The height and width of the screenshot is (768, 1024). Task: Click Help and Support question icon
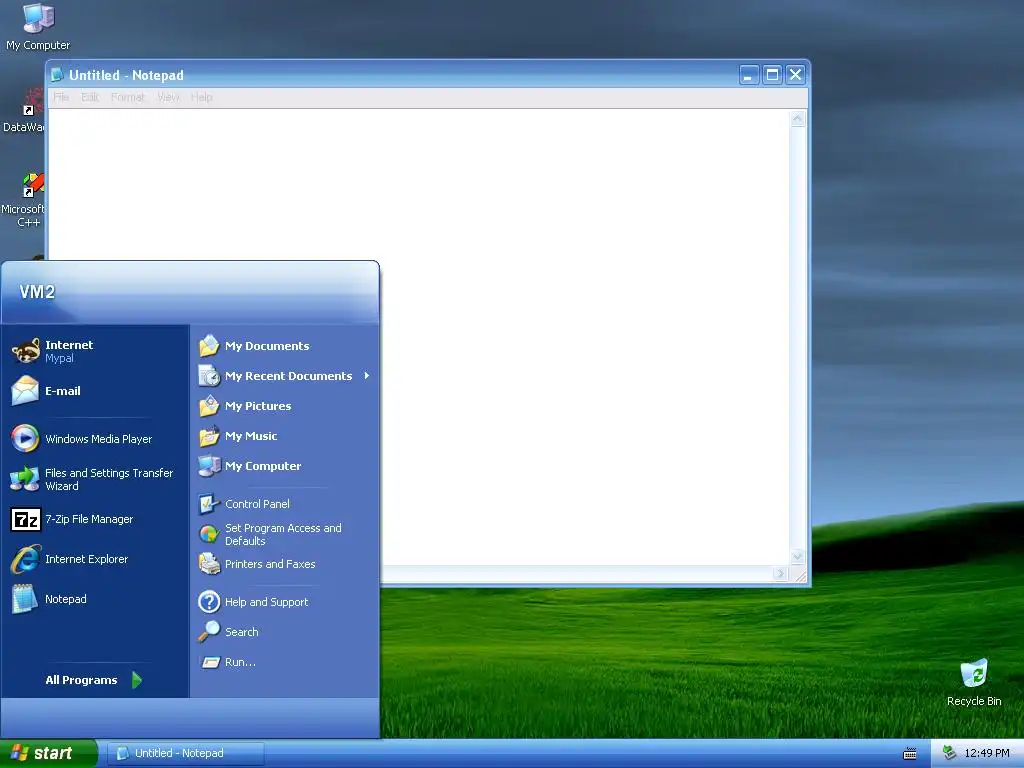tap(209, 601)
